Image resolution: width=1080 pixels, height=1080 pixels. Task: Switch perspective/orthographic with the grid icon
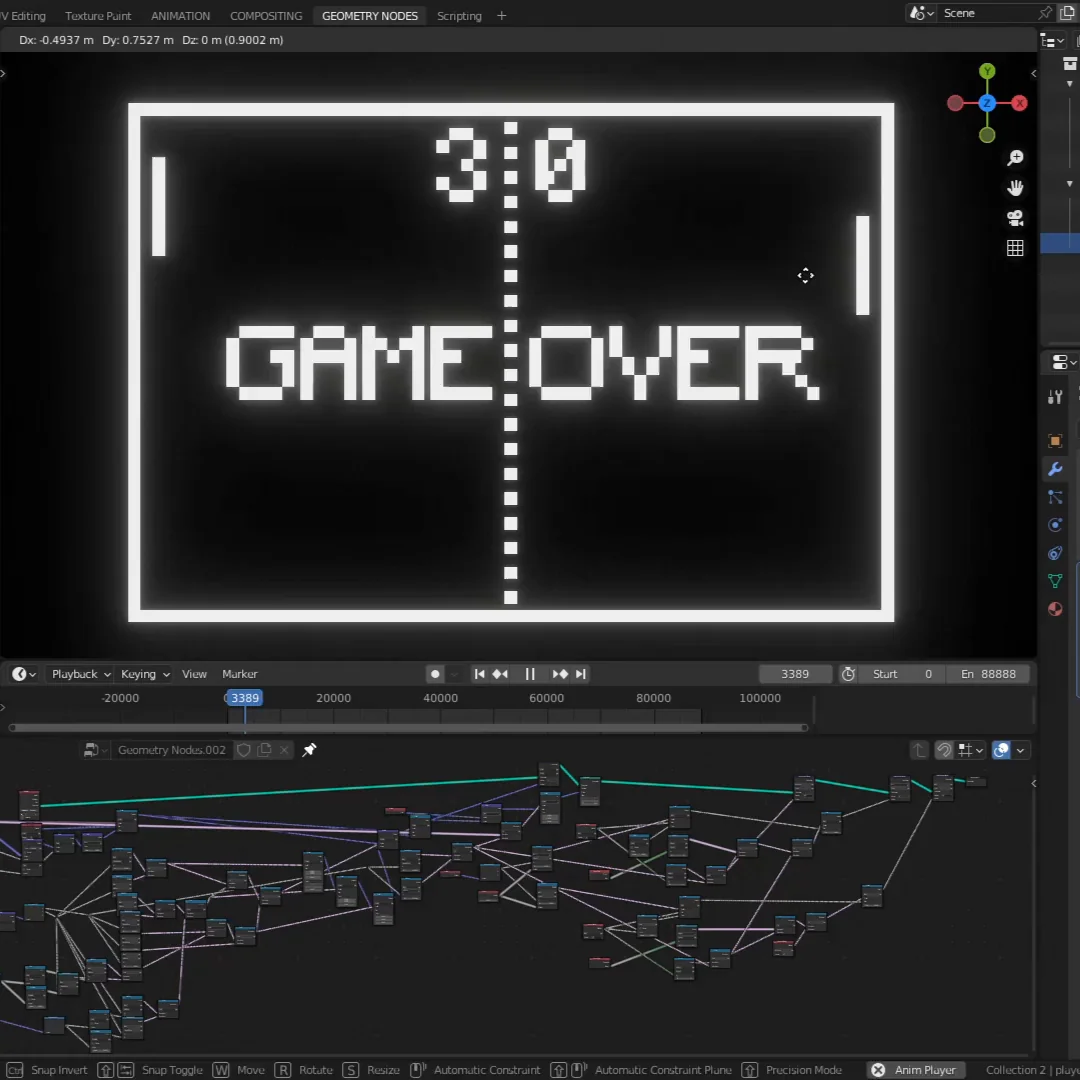pyautogui.click(x=1015, y=248)
